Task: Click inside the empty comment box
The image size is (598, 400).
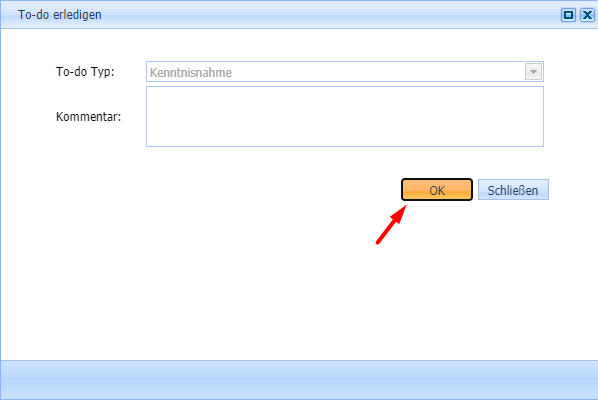Action: (x=345, y=116)
